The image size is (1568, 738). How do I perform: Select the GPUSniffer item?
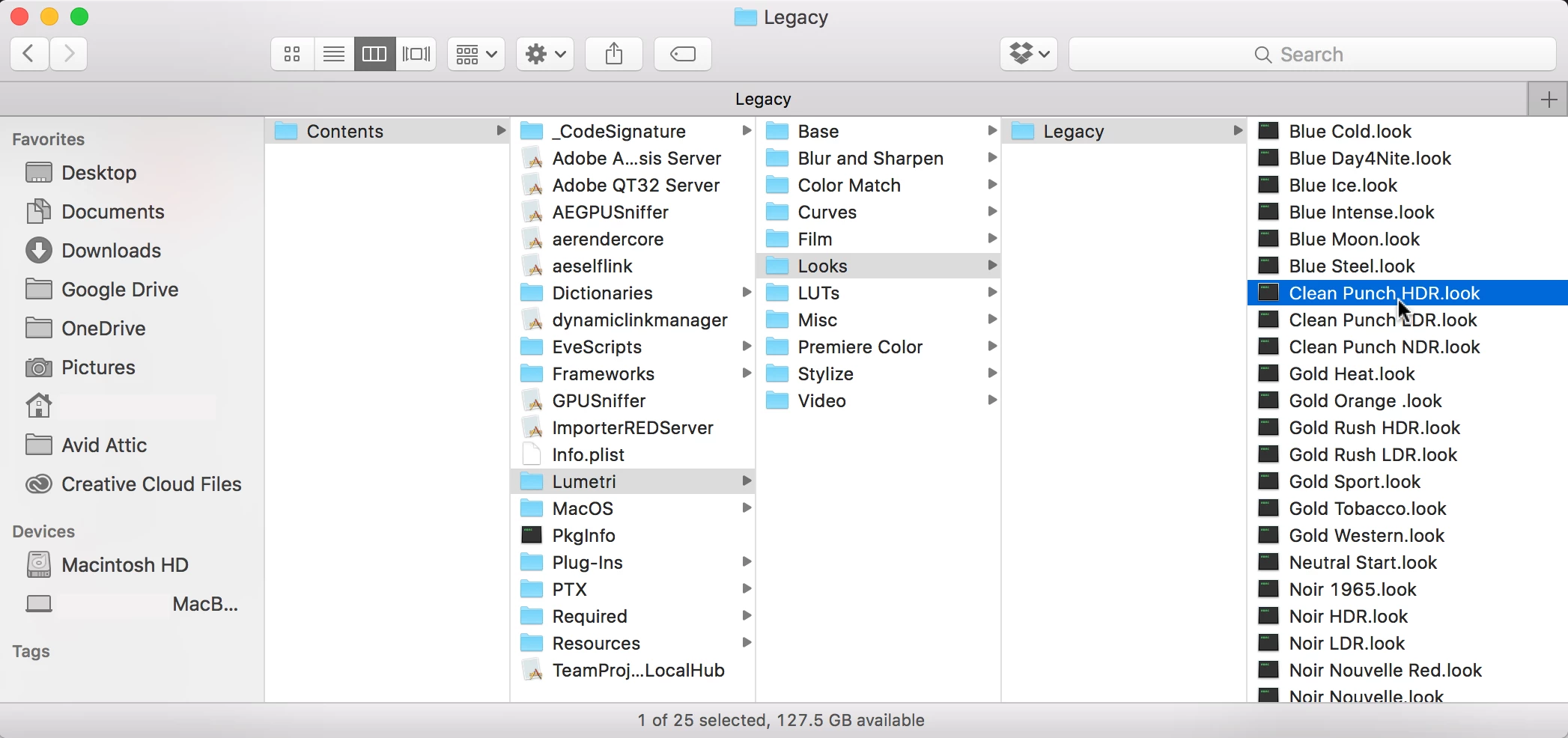[633, 400]
